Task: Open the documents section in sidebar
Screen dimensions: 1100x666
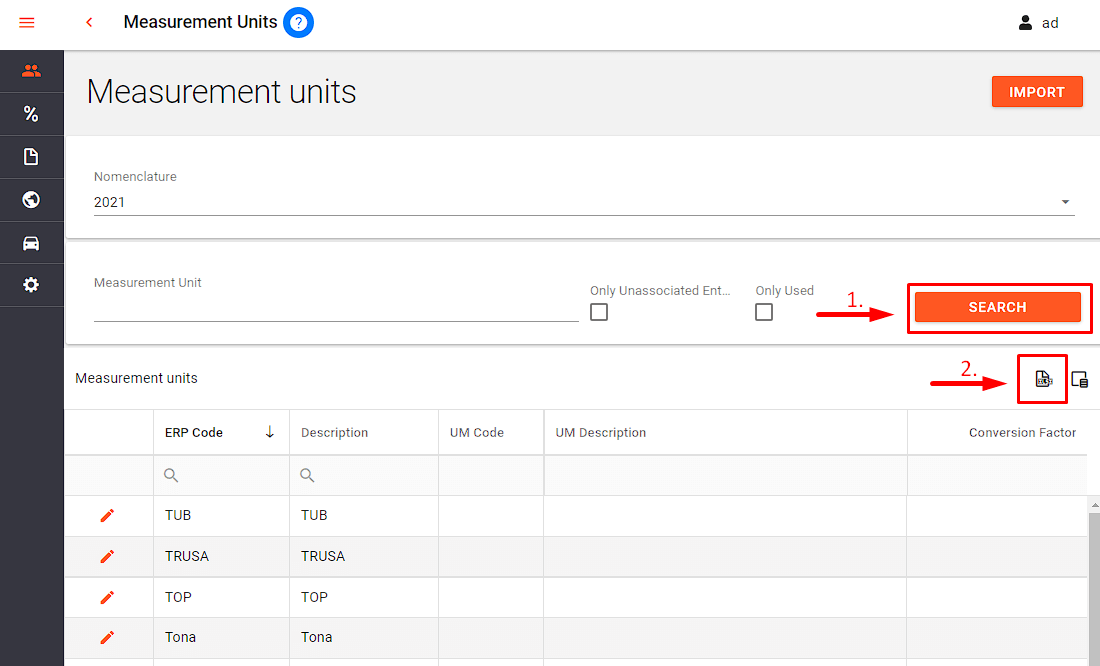Action: click(31, 156)
